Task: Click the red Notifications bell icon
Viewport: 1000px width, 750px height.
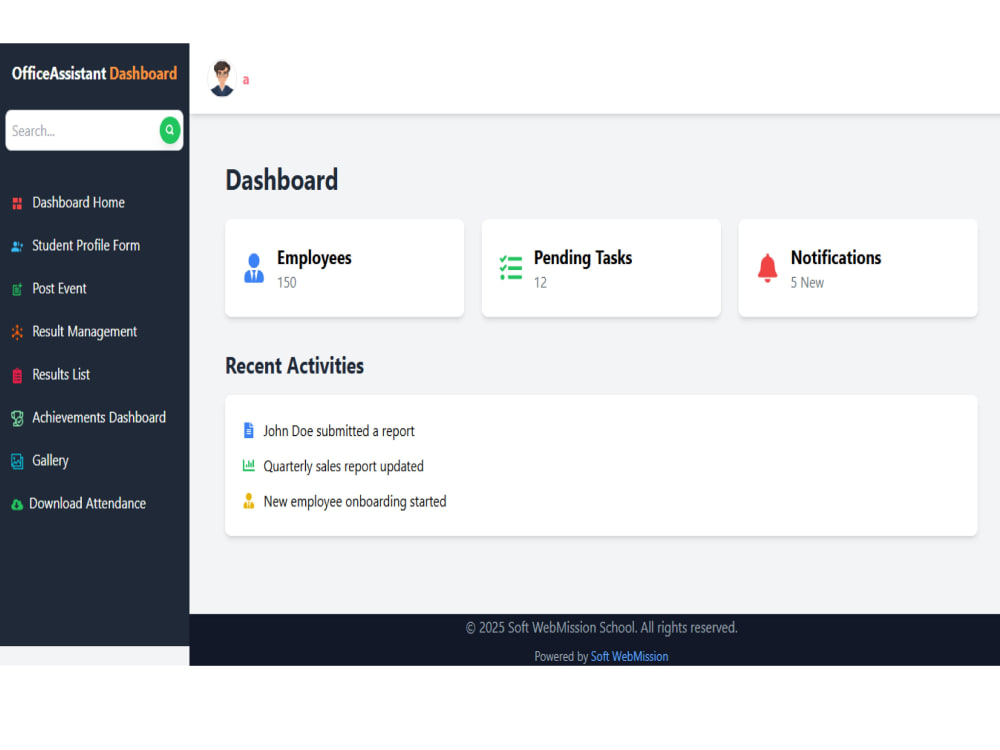Action: [767, 268]
